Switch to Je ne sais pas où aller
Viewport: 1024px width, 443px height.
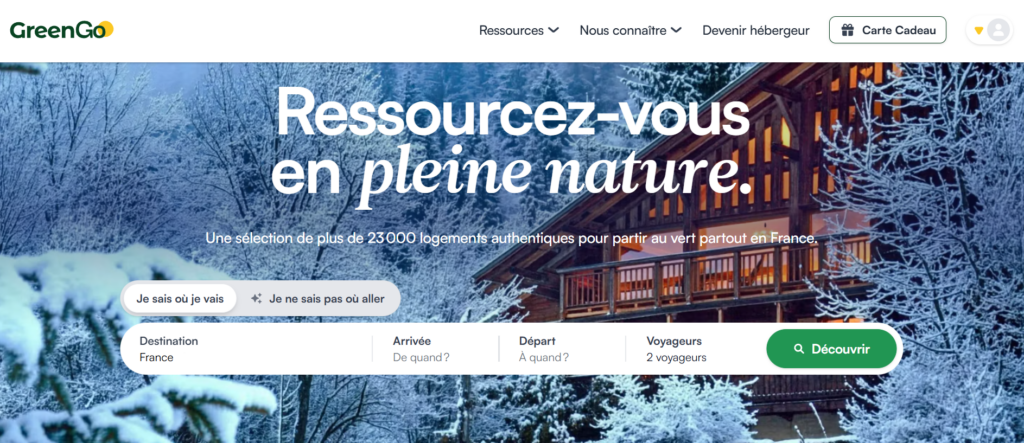click(318, 299)
